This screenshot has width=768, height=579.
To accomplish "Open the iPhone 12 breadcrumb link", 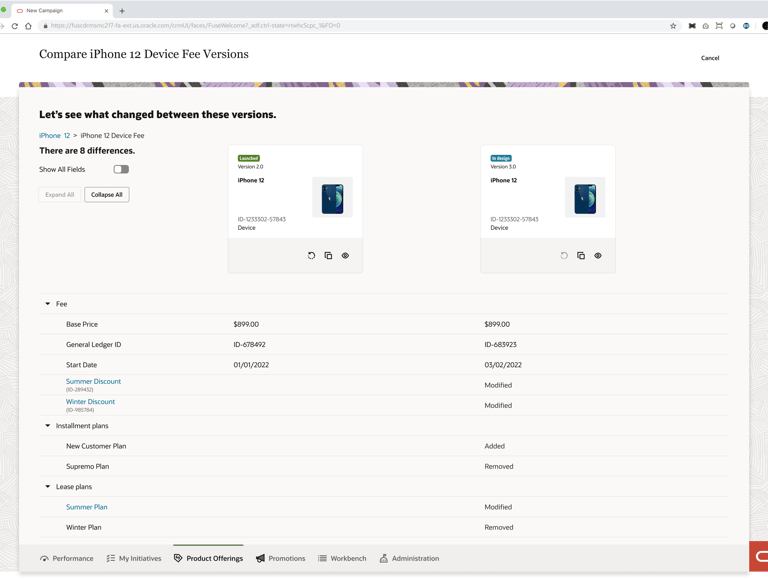I will tap(54, 136).
